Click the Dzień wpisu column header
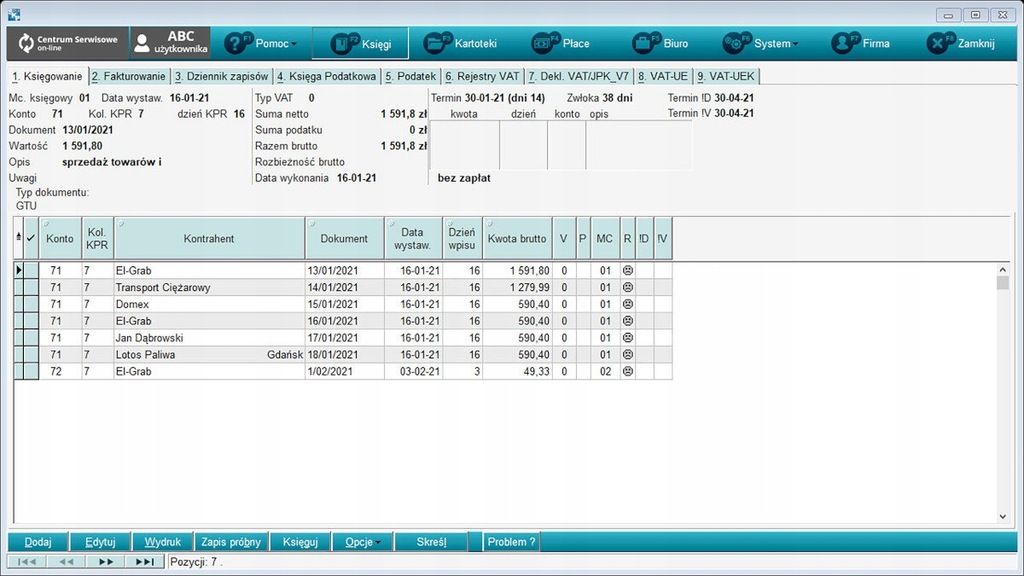1024x576 pixels. (462, 239)
